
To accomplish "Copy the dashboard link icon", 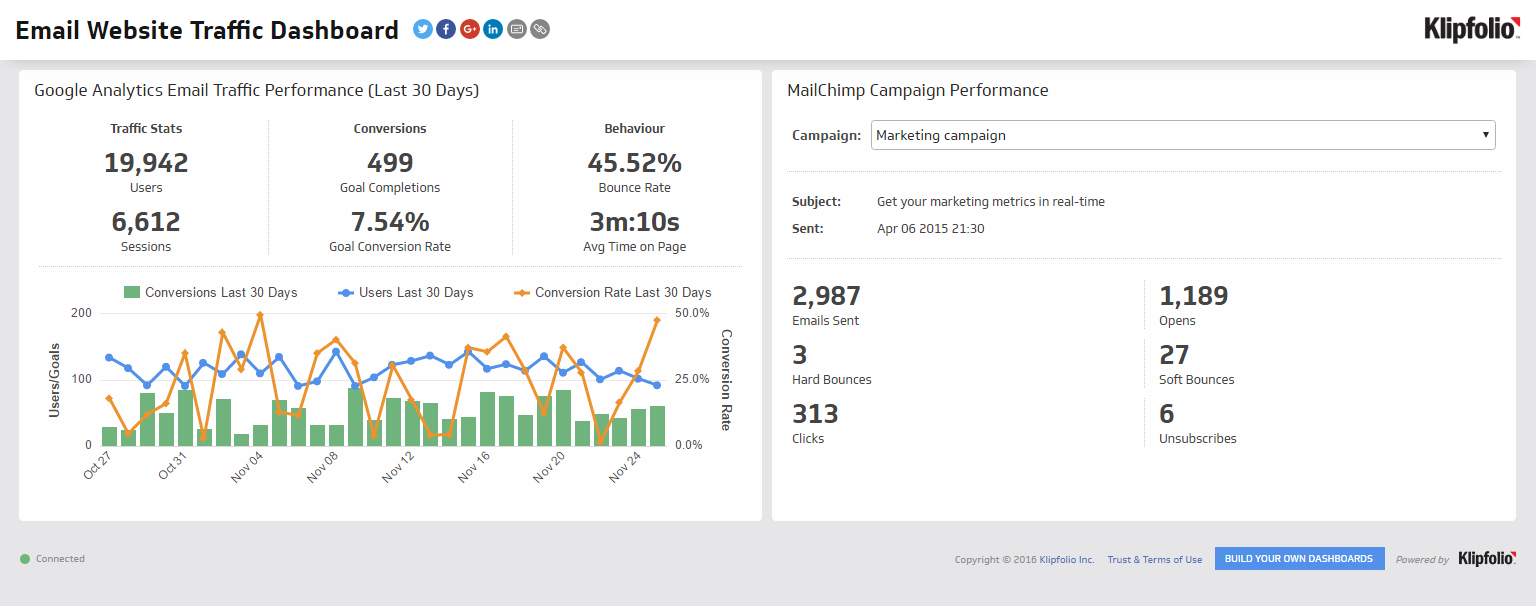I will click(539, 29).
